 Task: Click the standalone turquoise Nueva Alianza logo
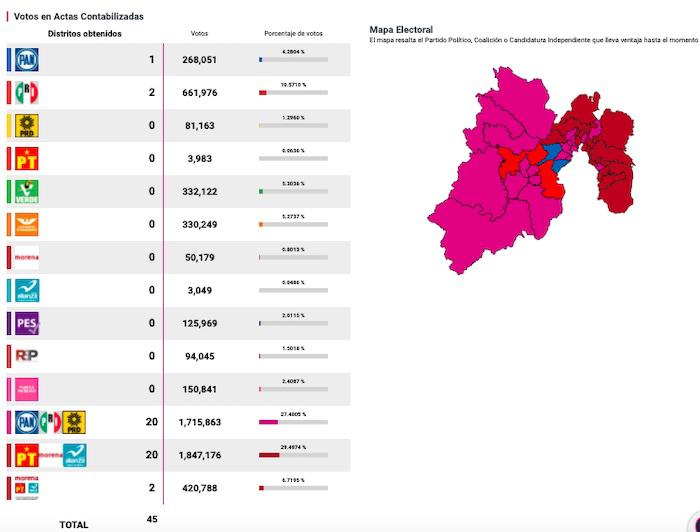tap(27, 291)
